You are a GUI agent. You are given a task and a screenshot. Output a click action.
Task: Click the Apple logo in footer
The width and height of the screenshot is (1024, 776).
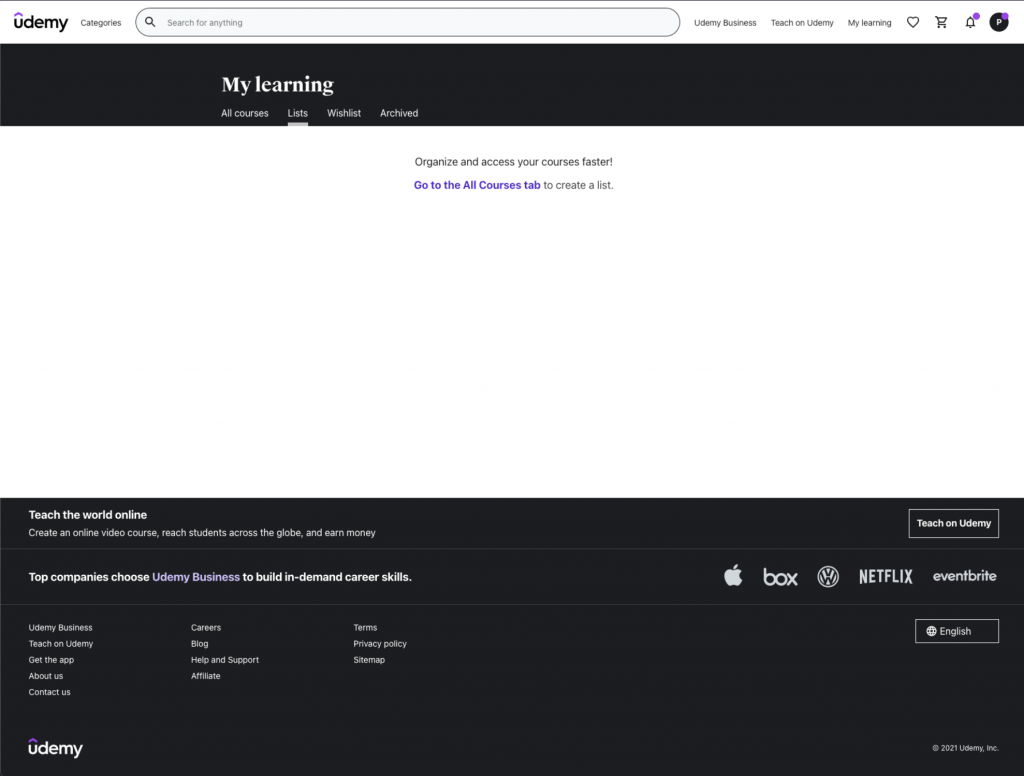point(733,575)
